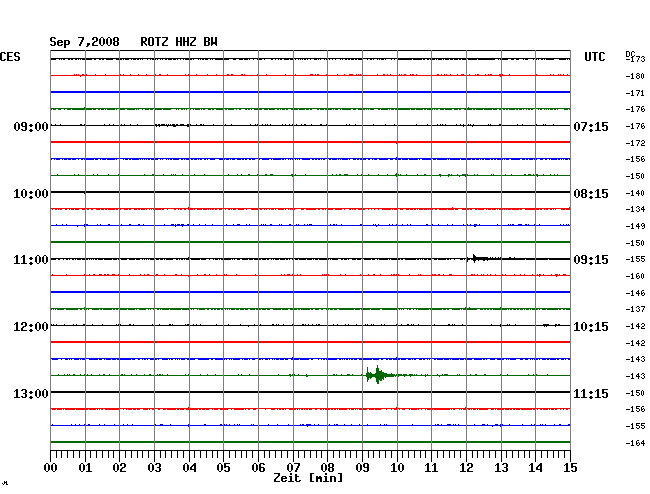The width and height of the screenshot is (650, 494).
Task: Click the "06" minute axis label
Action: pyautogui.click(x=258, y=468)
